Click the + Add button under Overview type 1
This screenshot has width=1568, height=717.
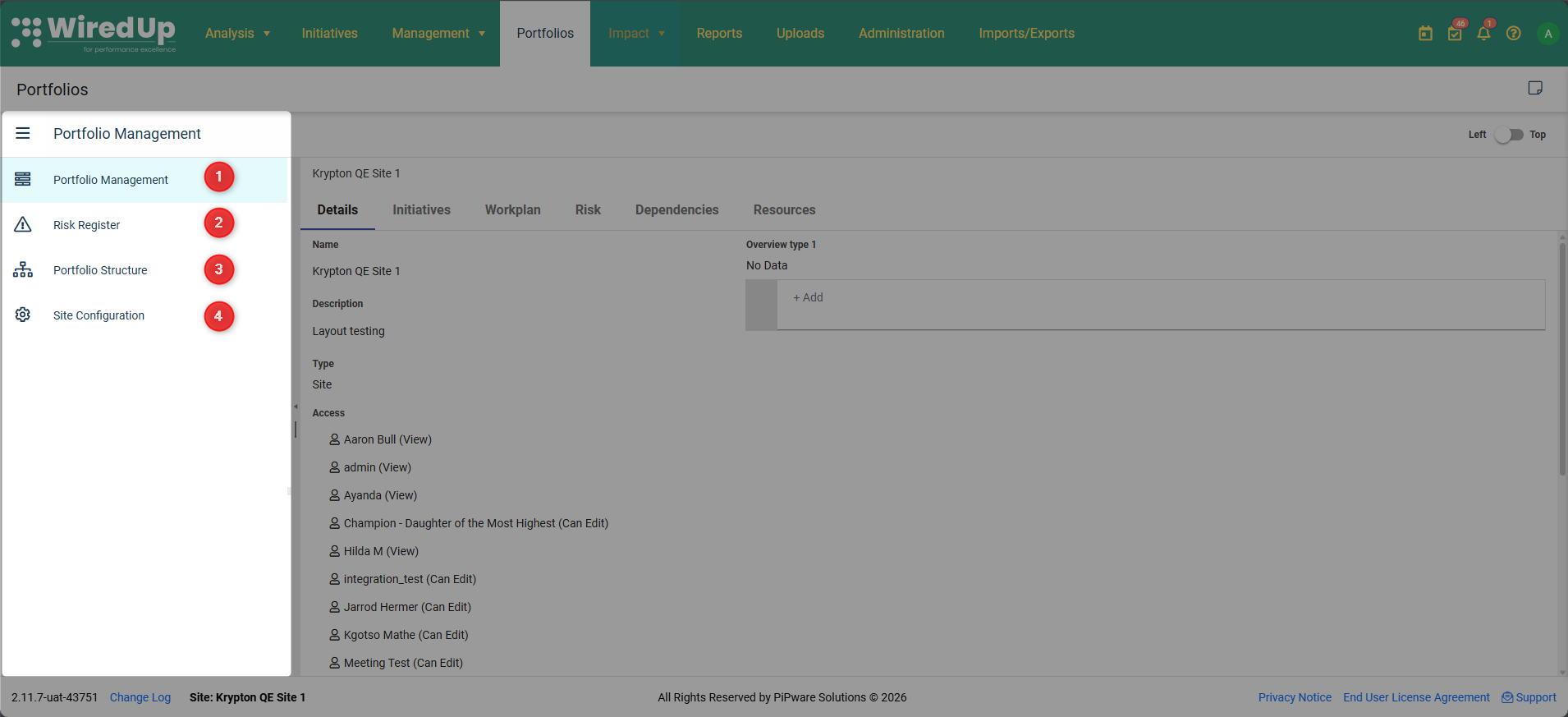tap(808, 297)
